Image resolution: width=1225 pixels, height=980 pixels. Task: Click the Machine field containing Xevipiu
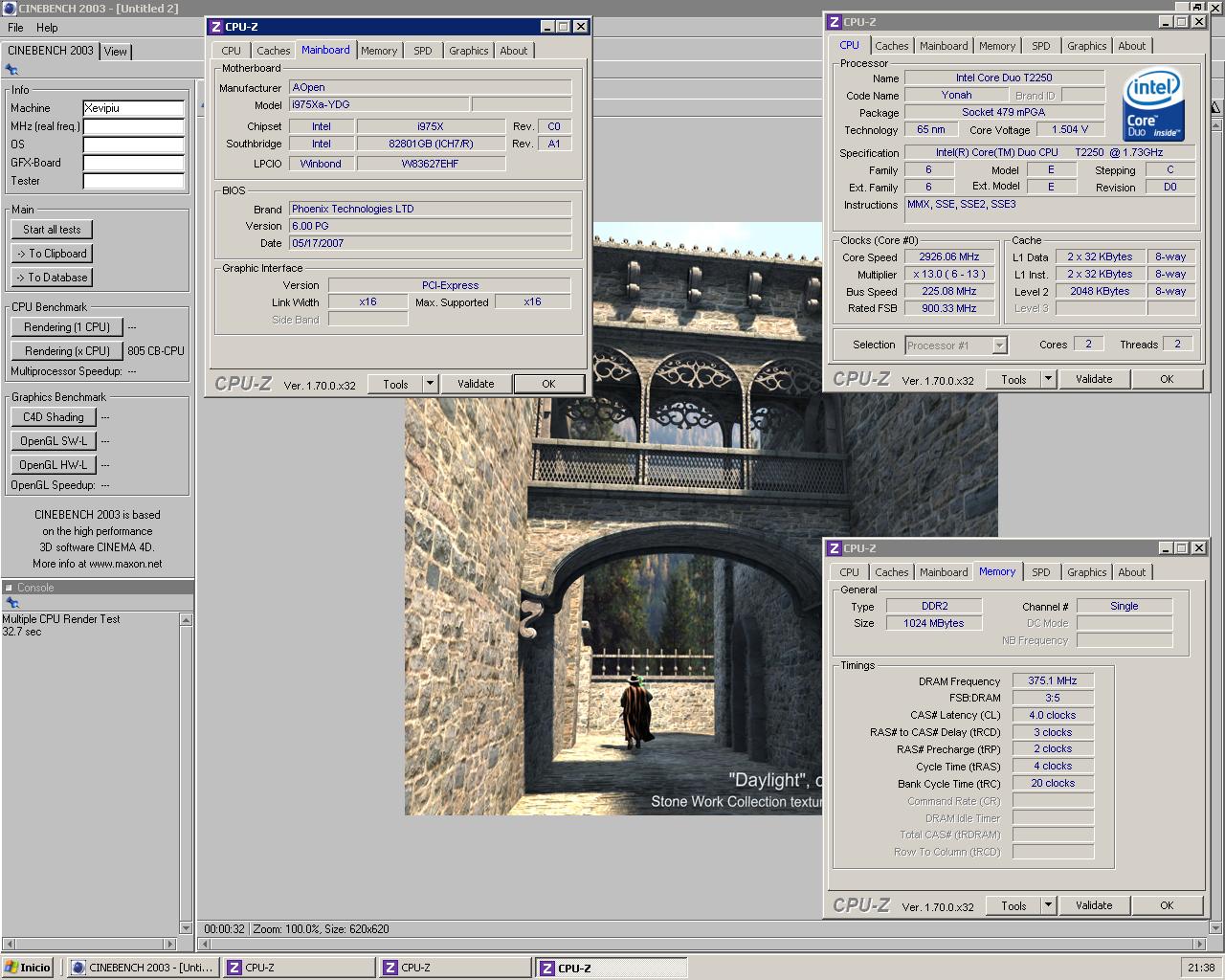133,108
